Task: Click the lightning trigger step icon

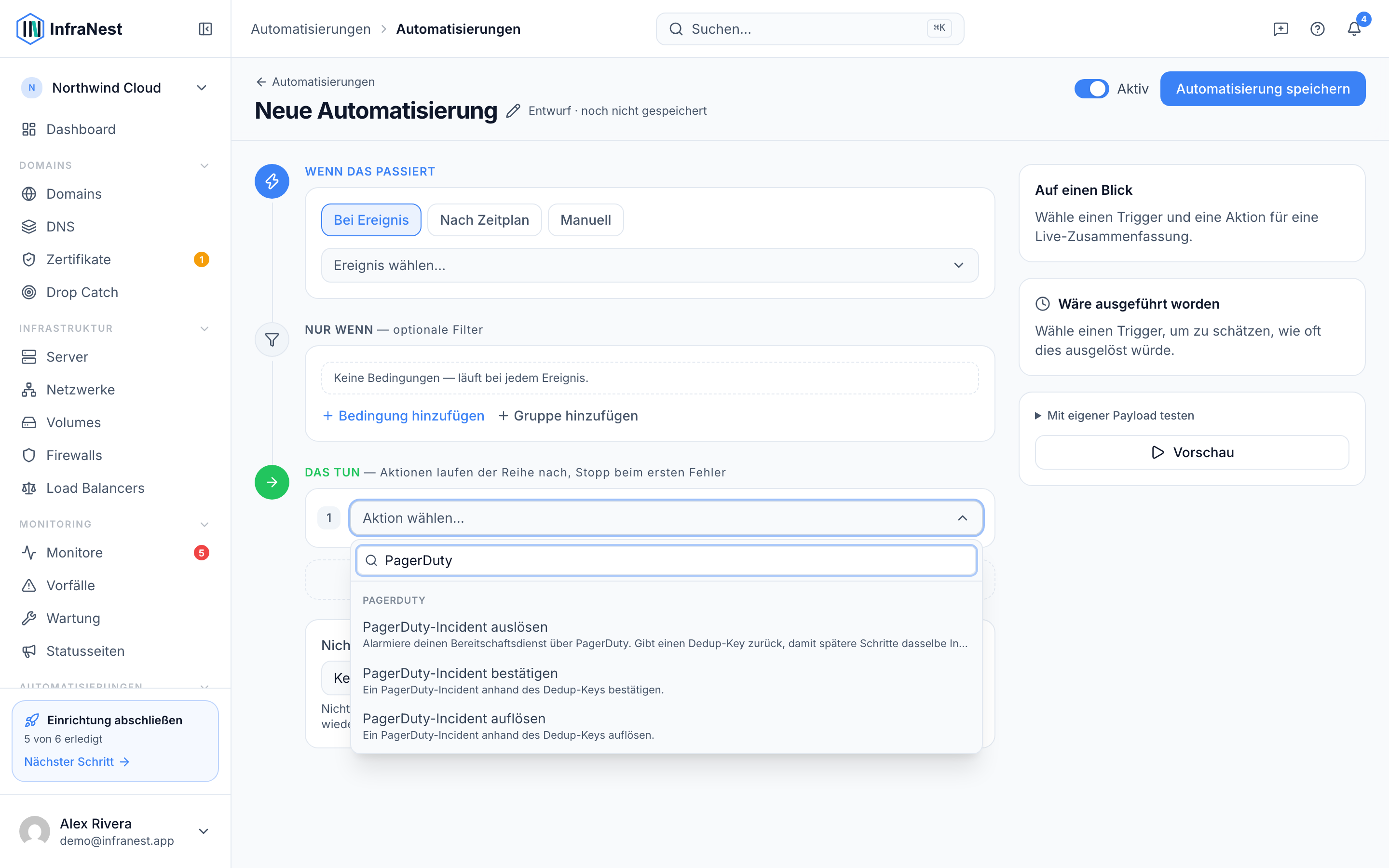Action: point(272,181)
